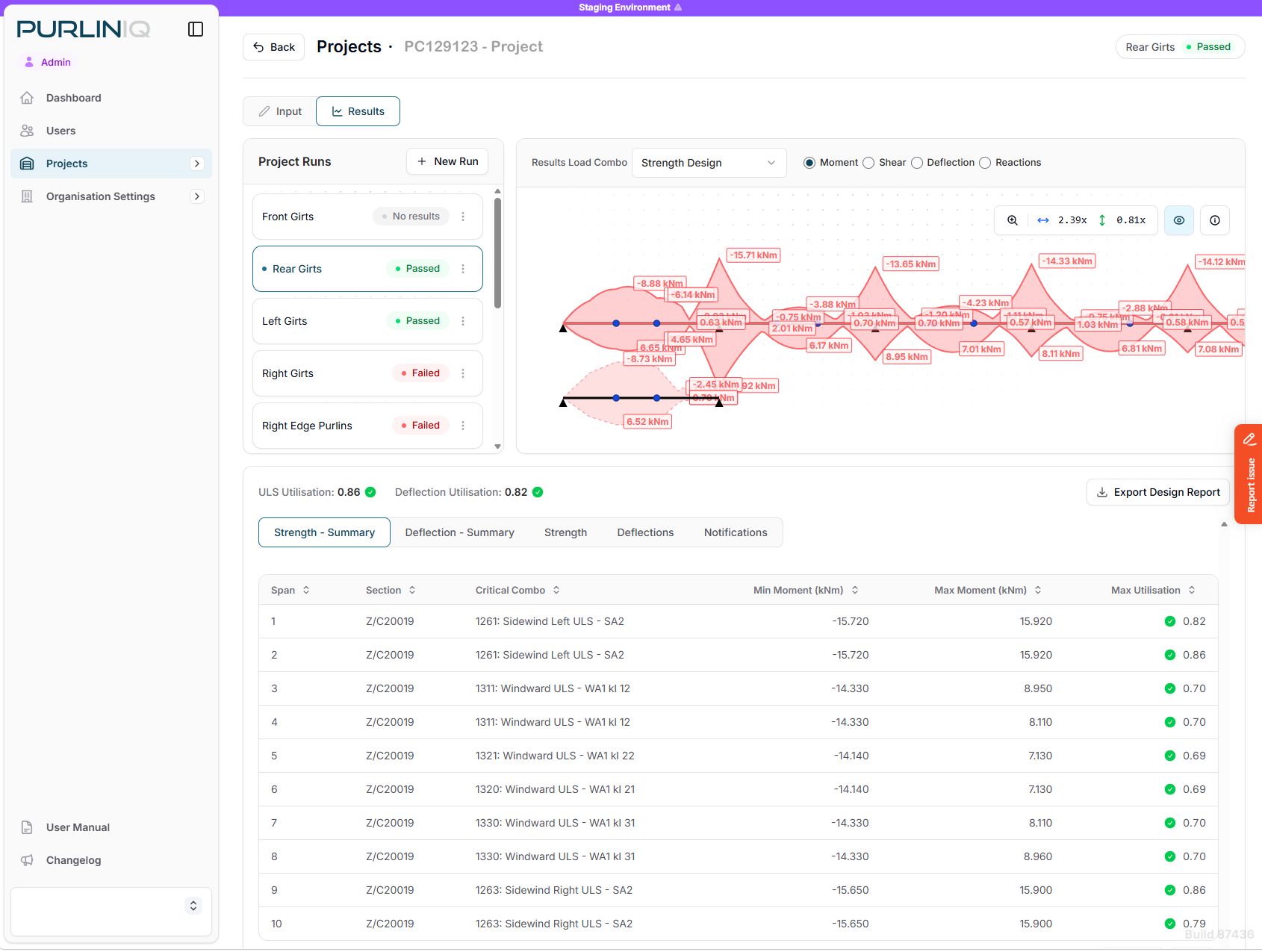1262x952 pixels.
Task: Click the Project Runs list scrollbar
Action: (497, 253)
